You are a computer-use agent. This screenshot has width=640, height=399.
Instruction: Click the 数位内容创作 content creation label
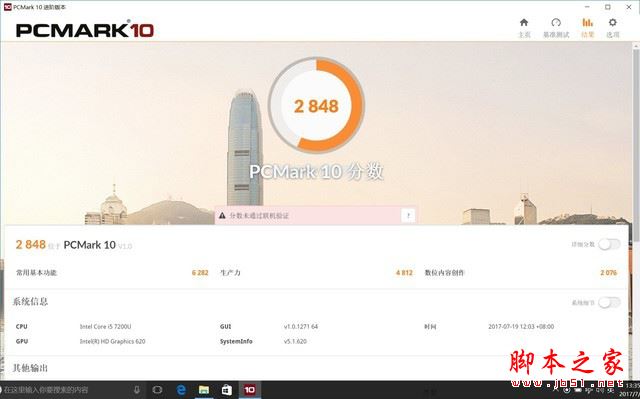point(444,273)
